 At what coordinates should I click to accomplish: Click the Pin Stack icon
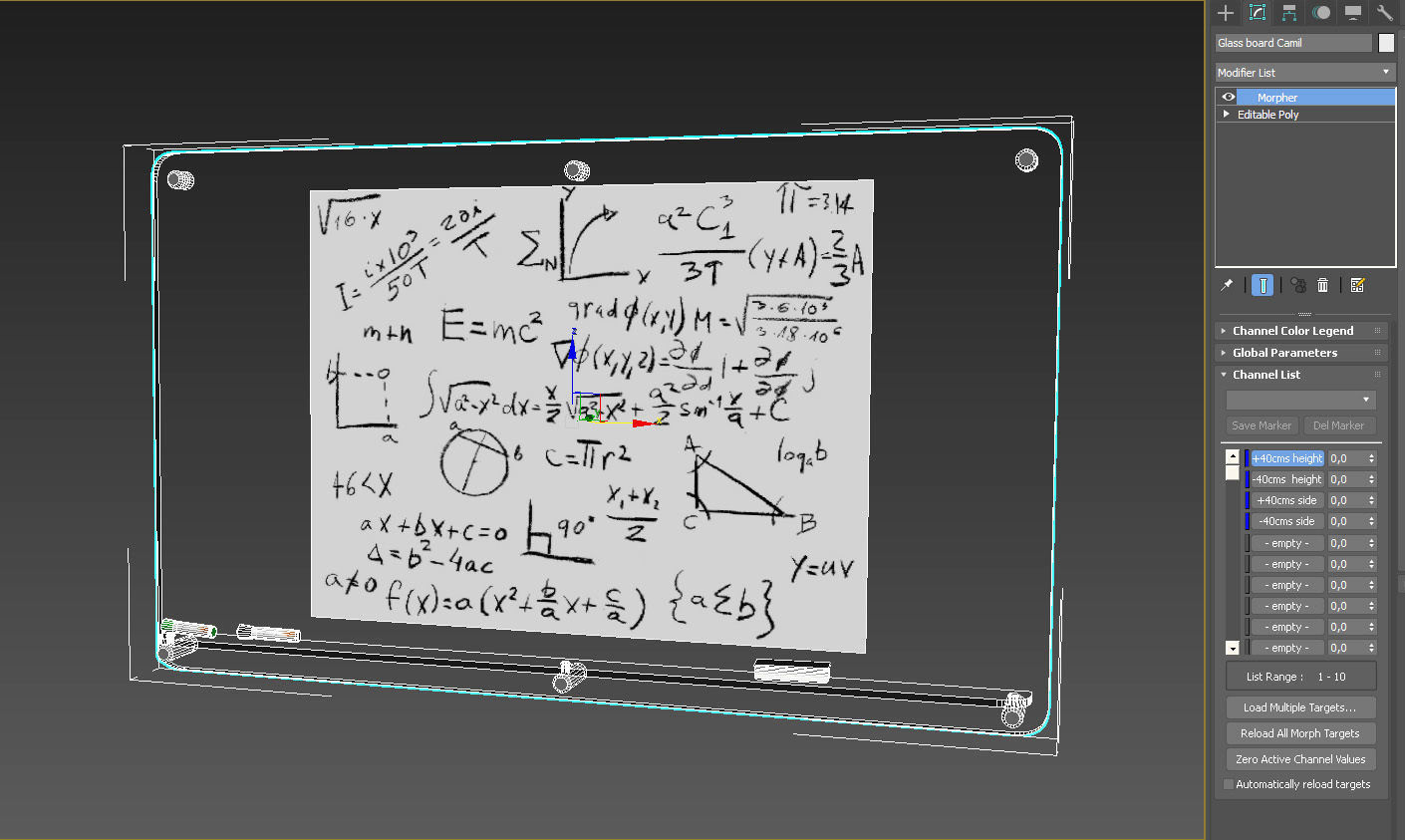coord(1228,285)
